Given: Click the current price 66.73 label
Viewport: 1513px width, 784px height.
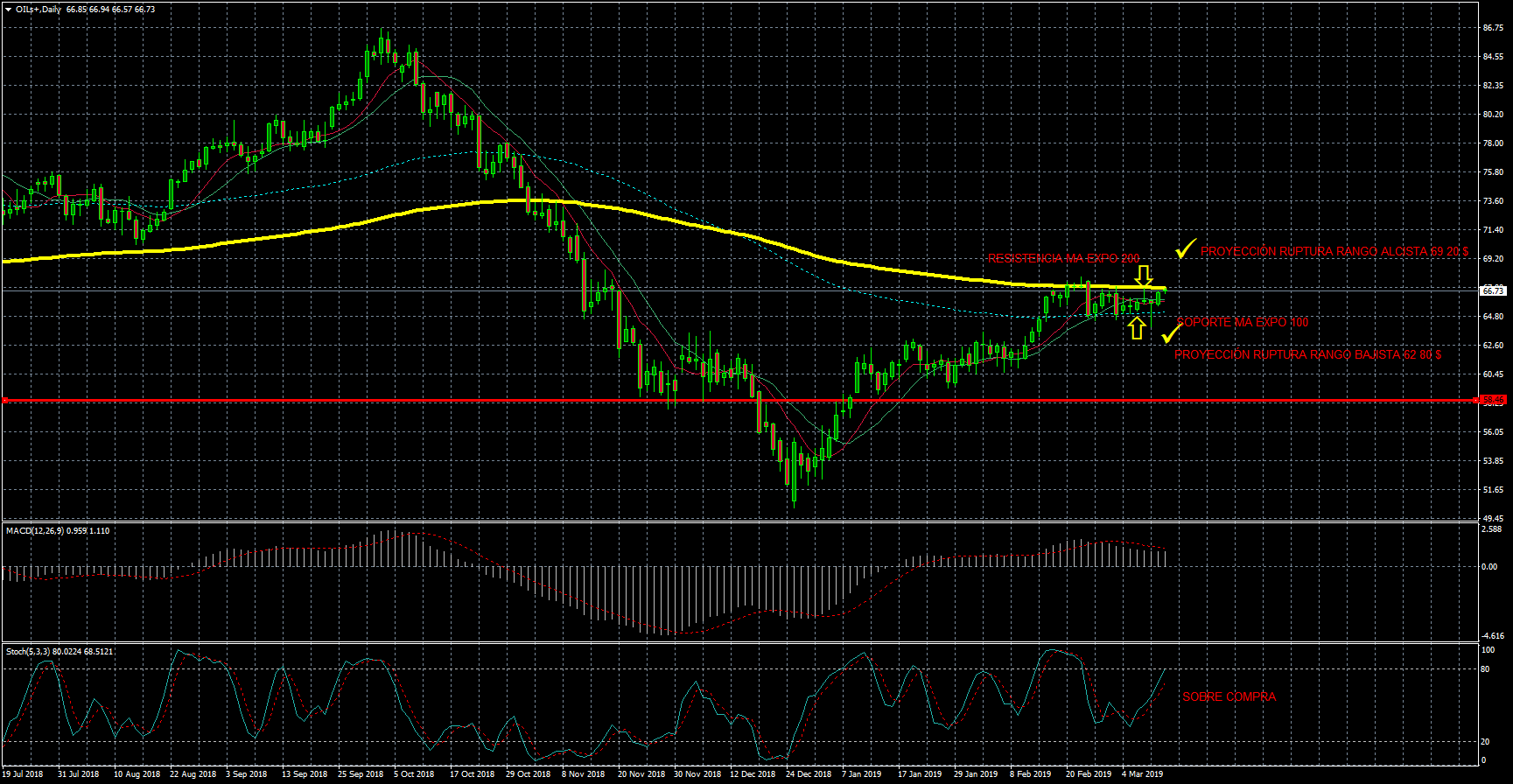Looking at the screenshot, I should click(x=1492, y=290).
